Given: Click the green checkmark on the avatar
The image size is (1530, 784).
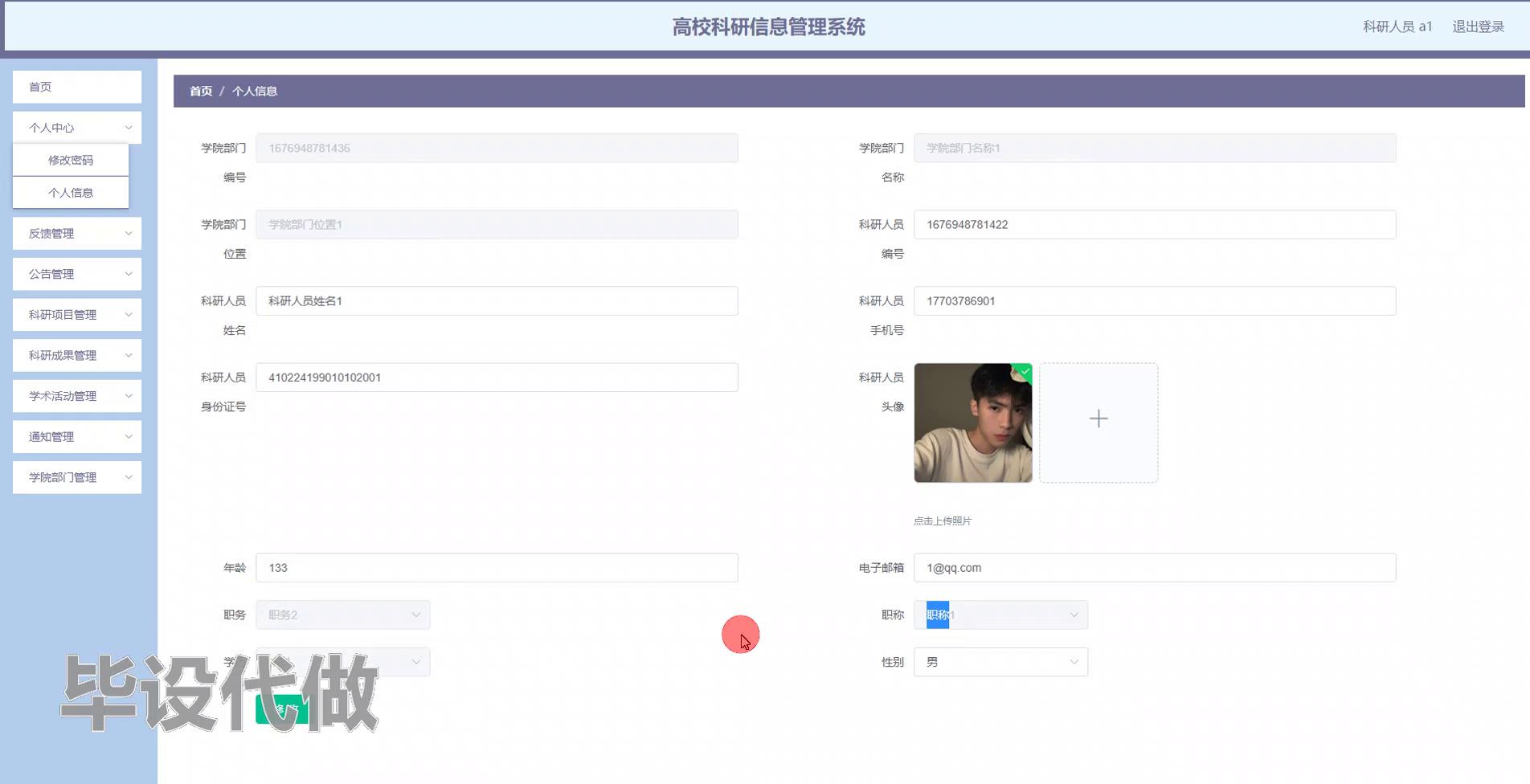Looking at the screenshot, I should coord(1024,370).
